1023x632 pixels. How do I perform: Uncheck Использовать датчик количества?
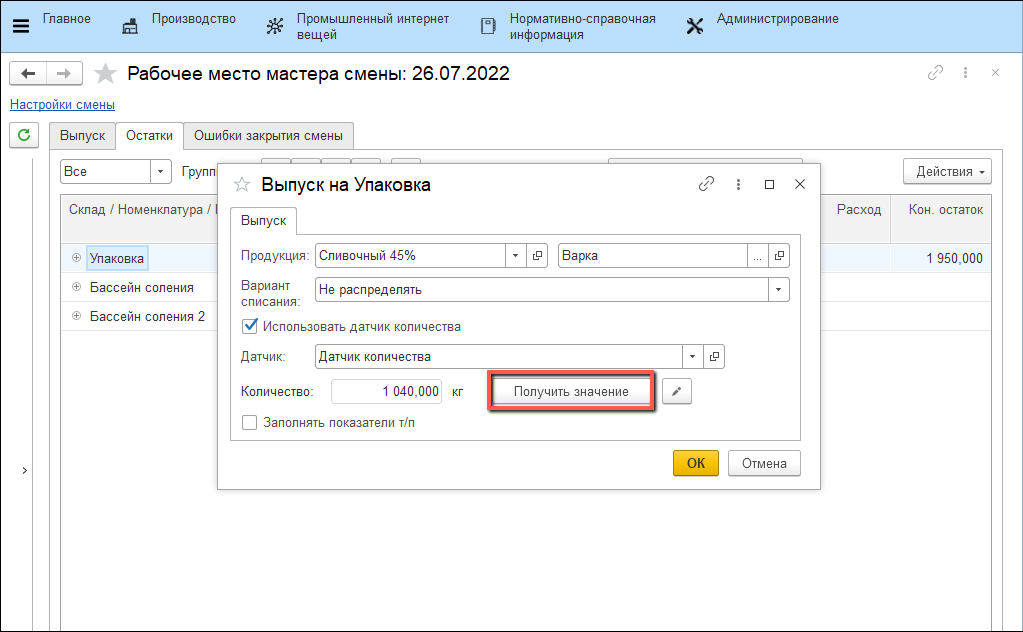[x=250, y=326]
